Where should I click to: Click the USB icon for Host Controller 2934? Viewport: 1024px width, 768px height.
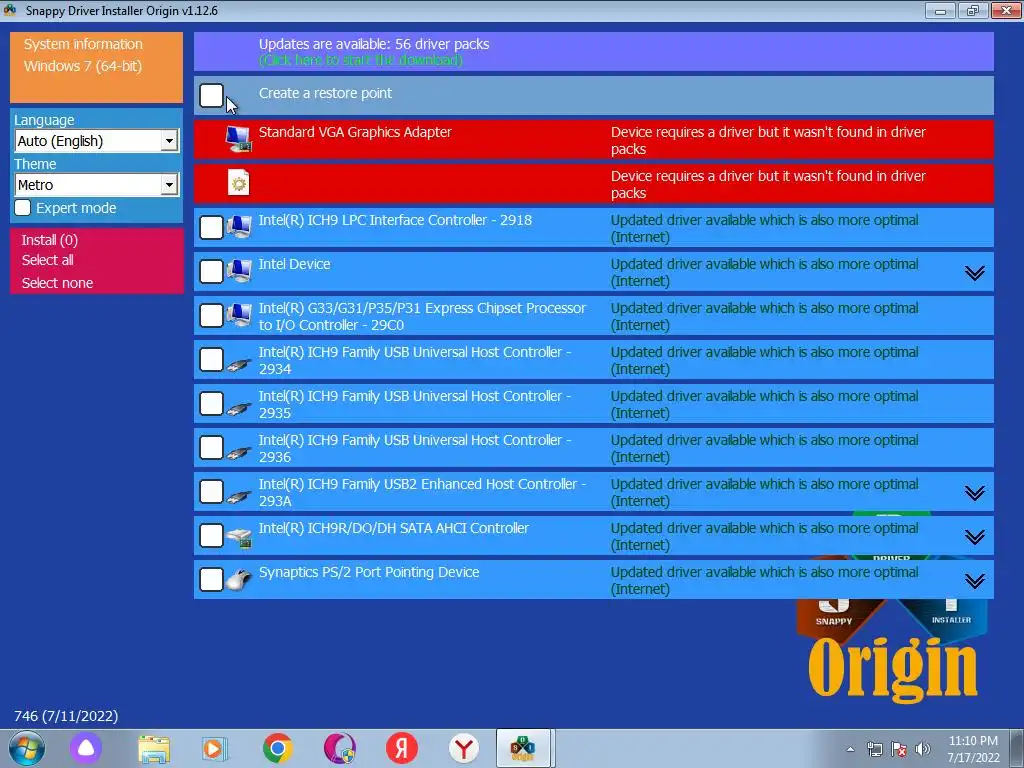coord(239,364)
